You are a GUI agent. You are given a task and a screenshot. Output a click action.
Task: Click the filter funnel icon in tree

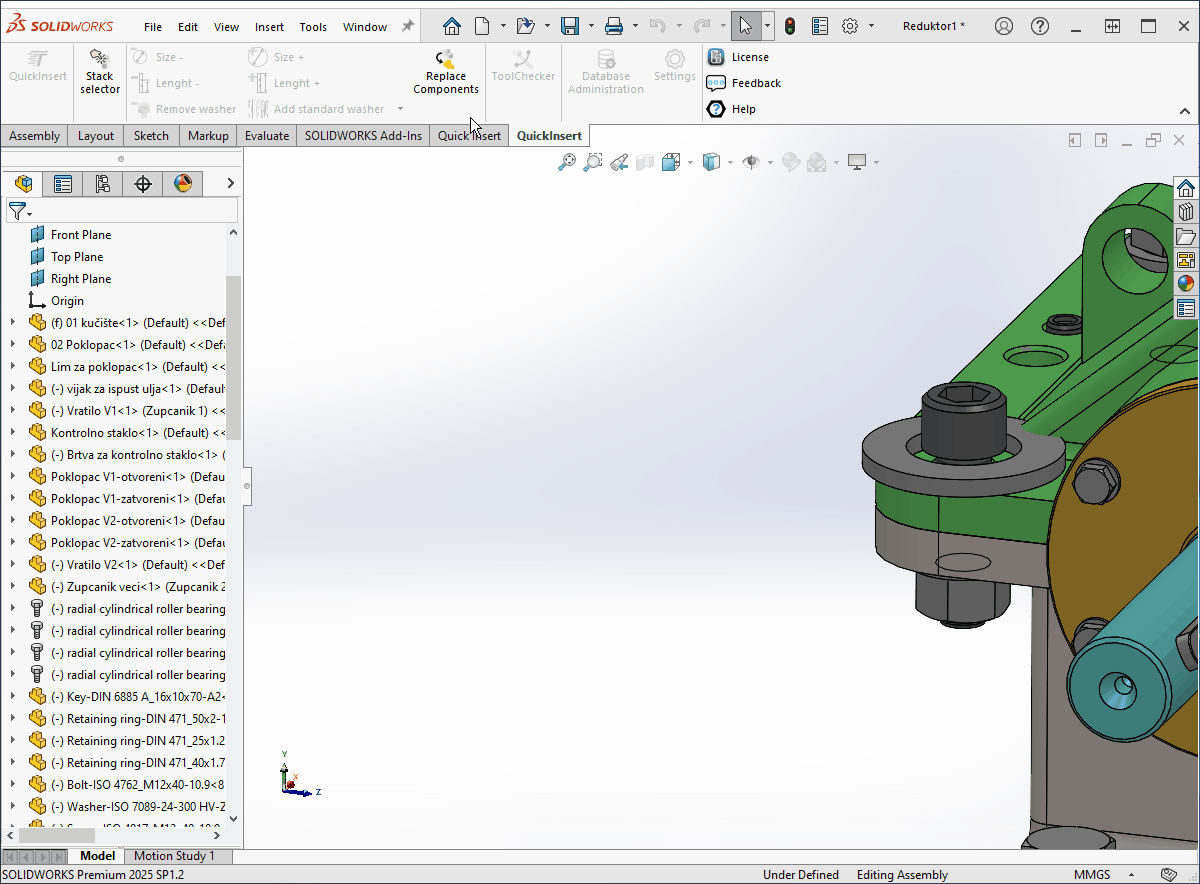17,210
